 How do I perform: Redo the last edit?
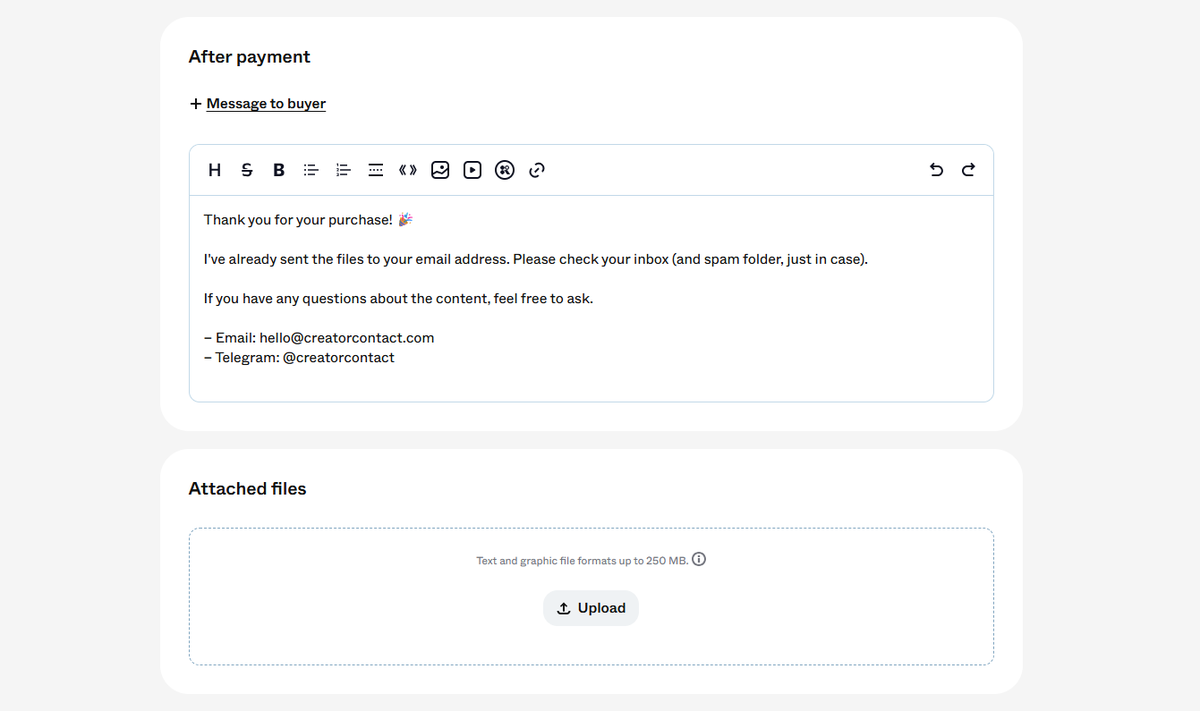[968, 170]
